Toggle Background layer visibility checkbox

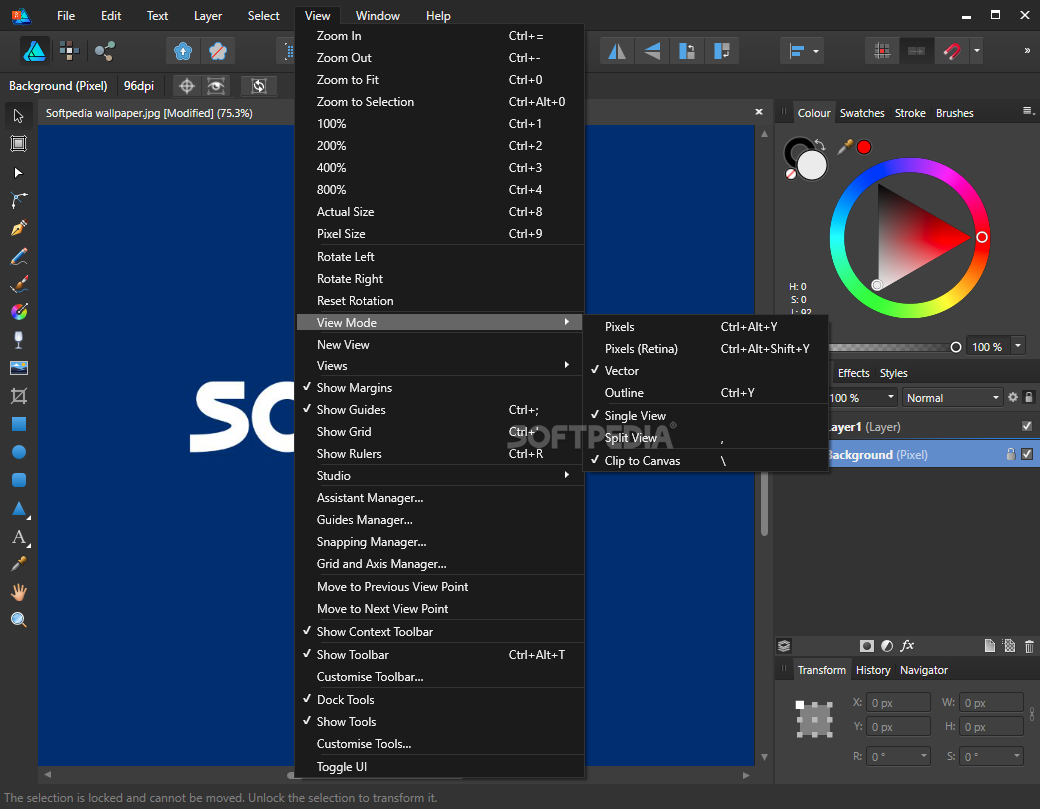click(x=1027, y=454)
